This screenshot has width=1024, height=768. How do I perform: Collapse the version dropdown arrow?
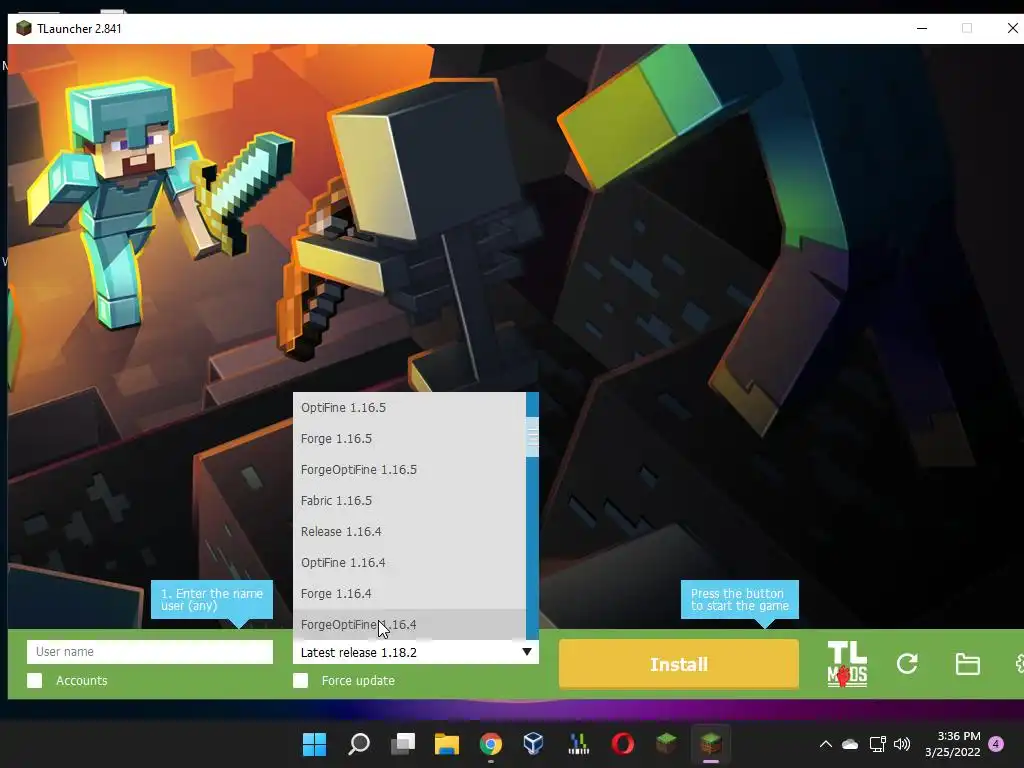tap(526, 652)
